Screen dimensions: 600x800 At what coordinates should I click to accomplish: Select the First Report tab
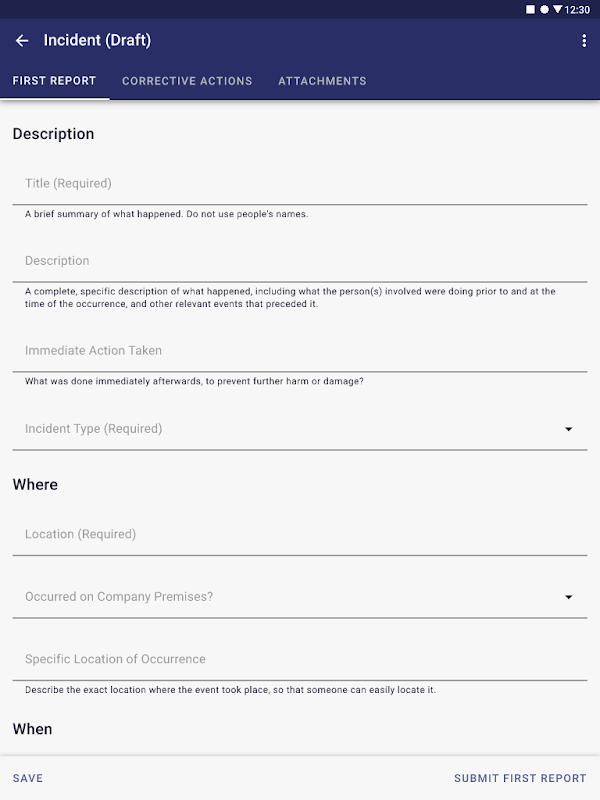[x=54, y=81]
